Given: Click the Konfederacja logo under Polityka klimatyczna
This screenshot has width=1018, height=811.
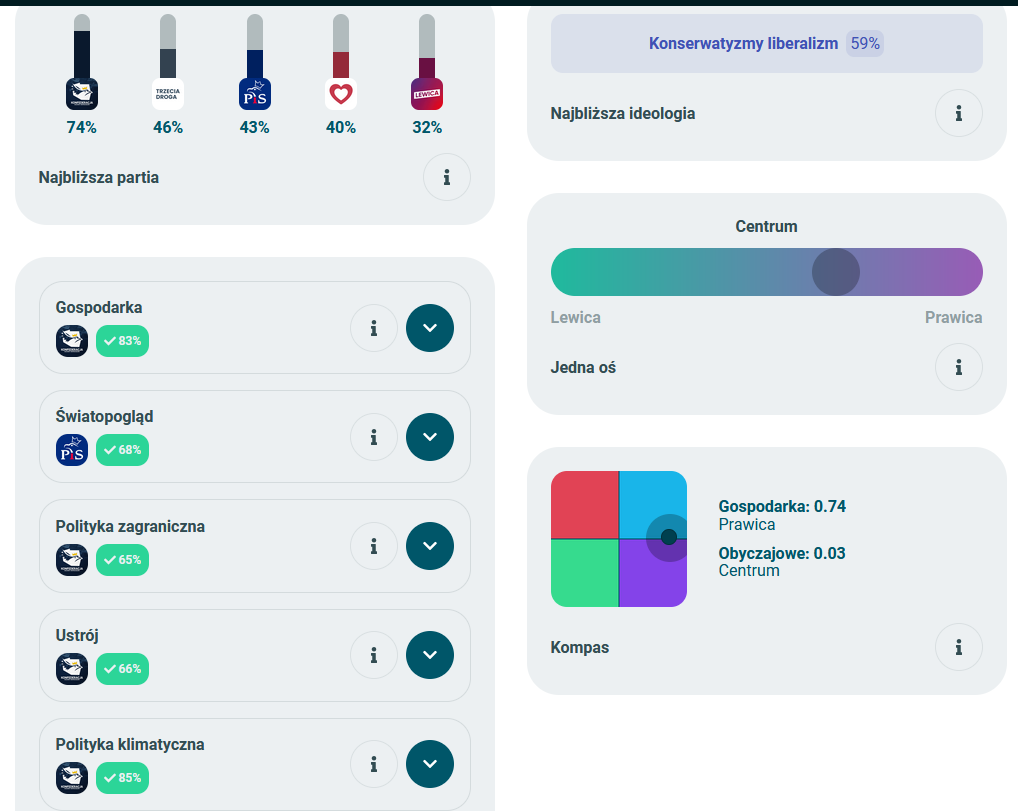Looking at the screenshot, I should tap(72, 778).
